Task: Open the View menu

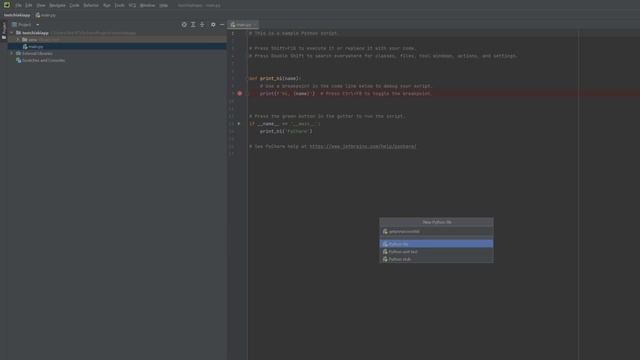Action: pos(41,5)
